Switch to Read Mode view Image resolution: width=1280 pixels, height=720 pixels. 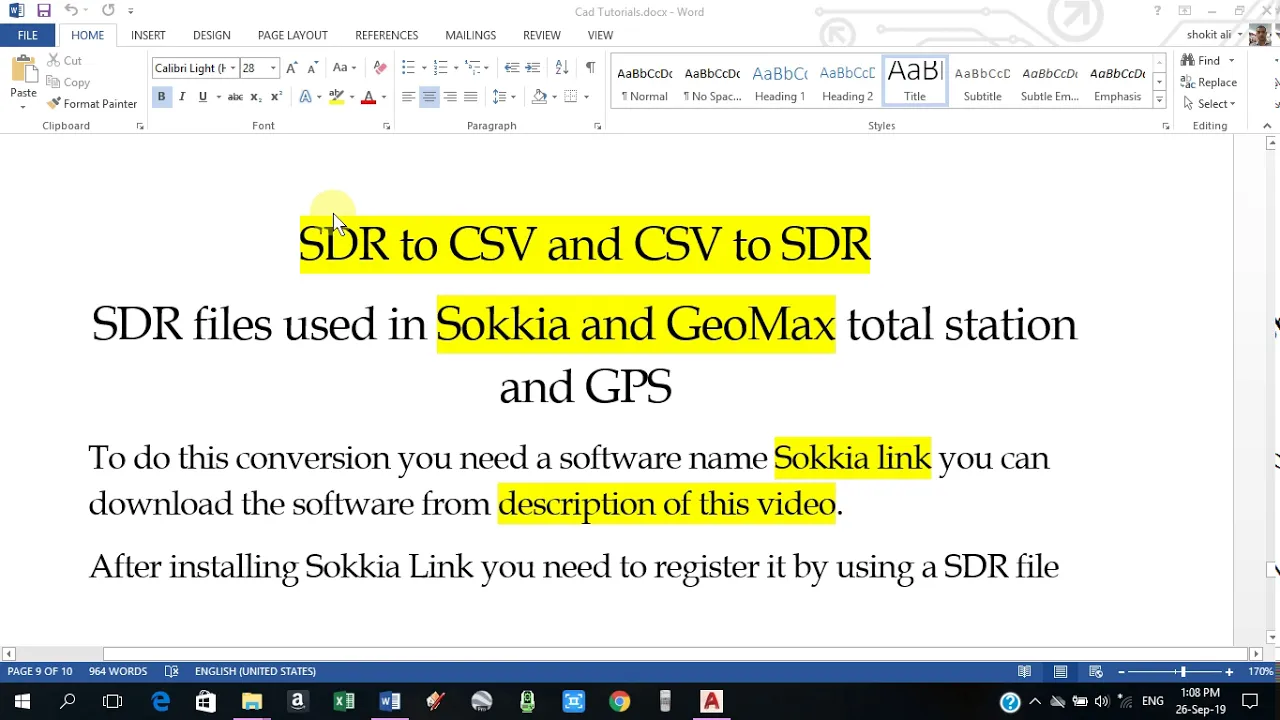click(x=1024, y=671)
